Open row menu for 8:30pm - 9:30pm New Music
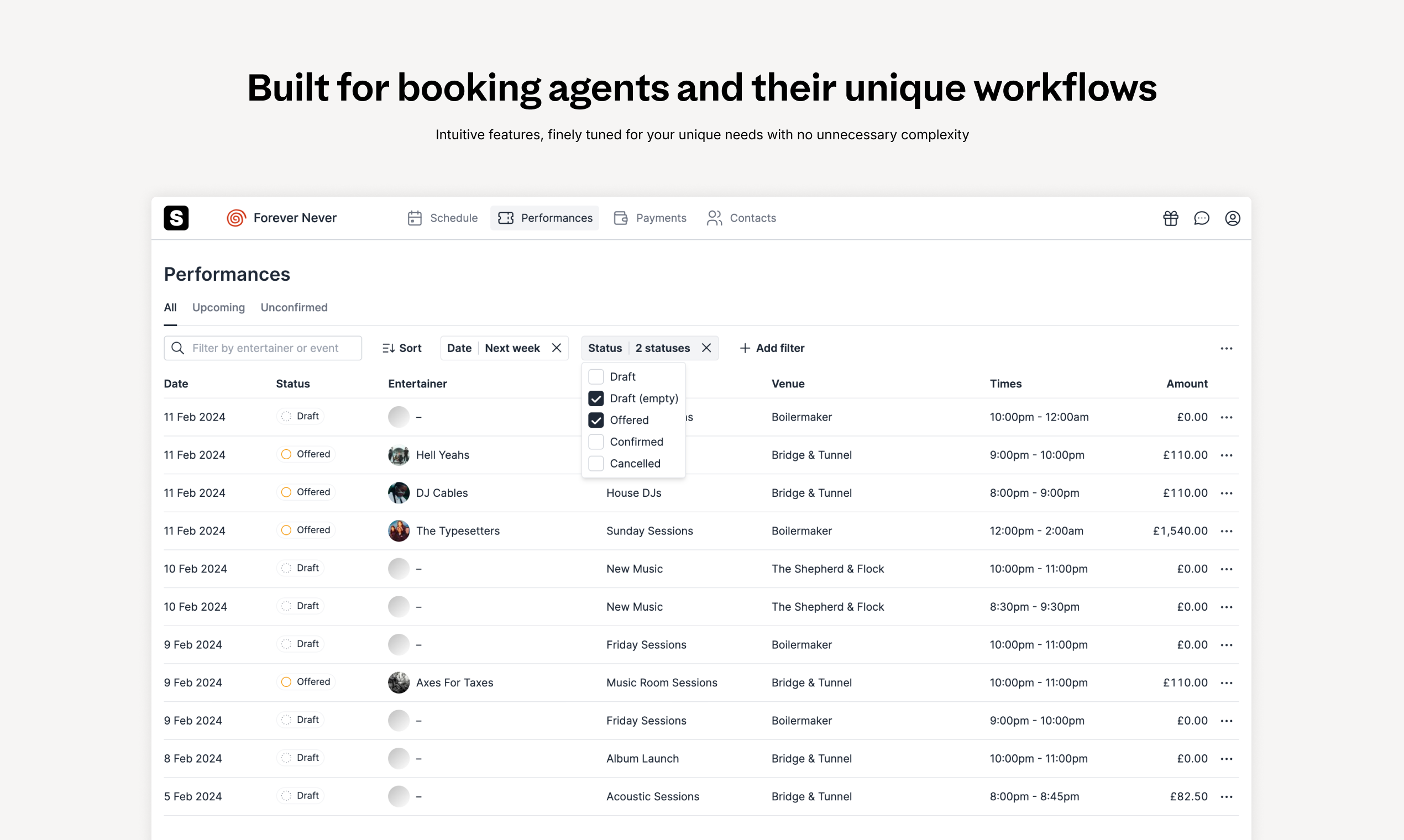This screenshot has width=1404, height=840. [1226, 607]
